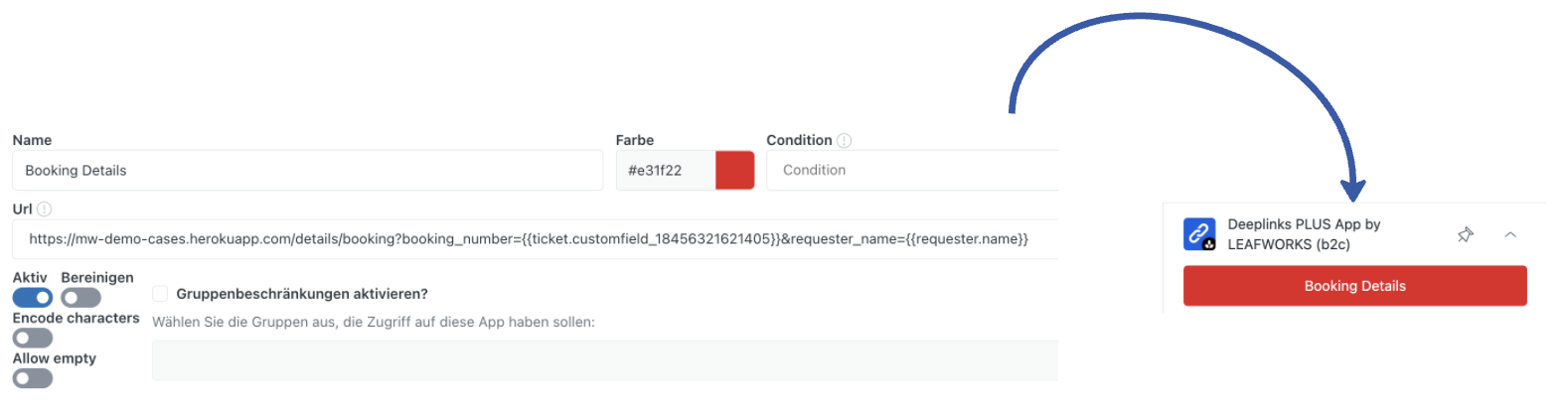Click into the Name field Booking Details
Image resolution: width=1568 pixels, height=415 pixels.
pyautogui.click(x=308, y=171)
